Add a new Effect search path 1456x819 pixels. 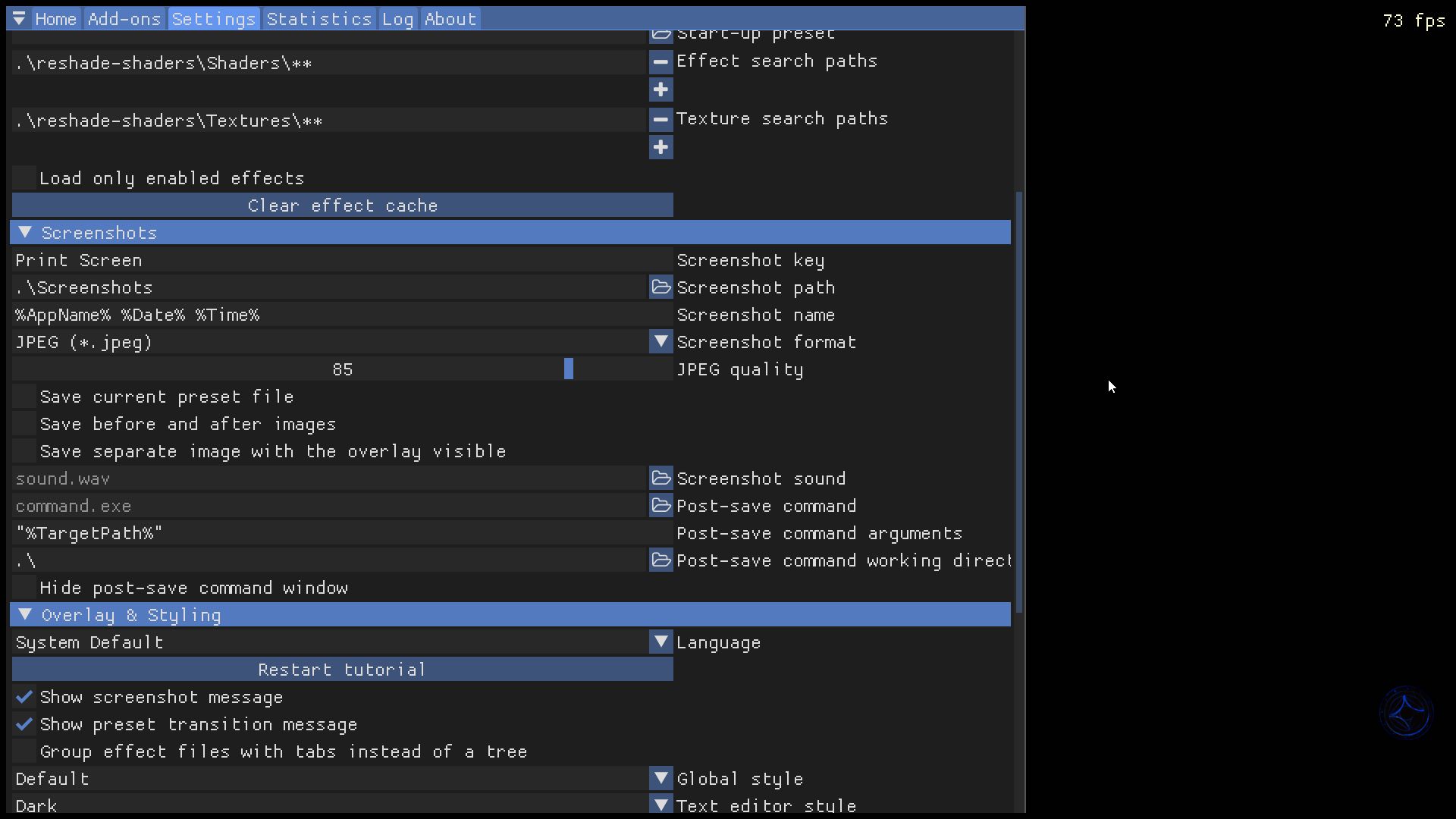click(x=661, y=89)
